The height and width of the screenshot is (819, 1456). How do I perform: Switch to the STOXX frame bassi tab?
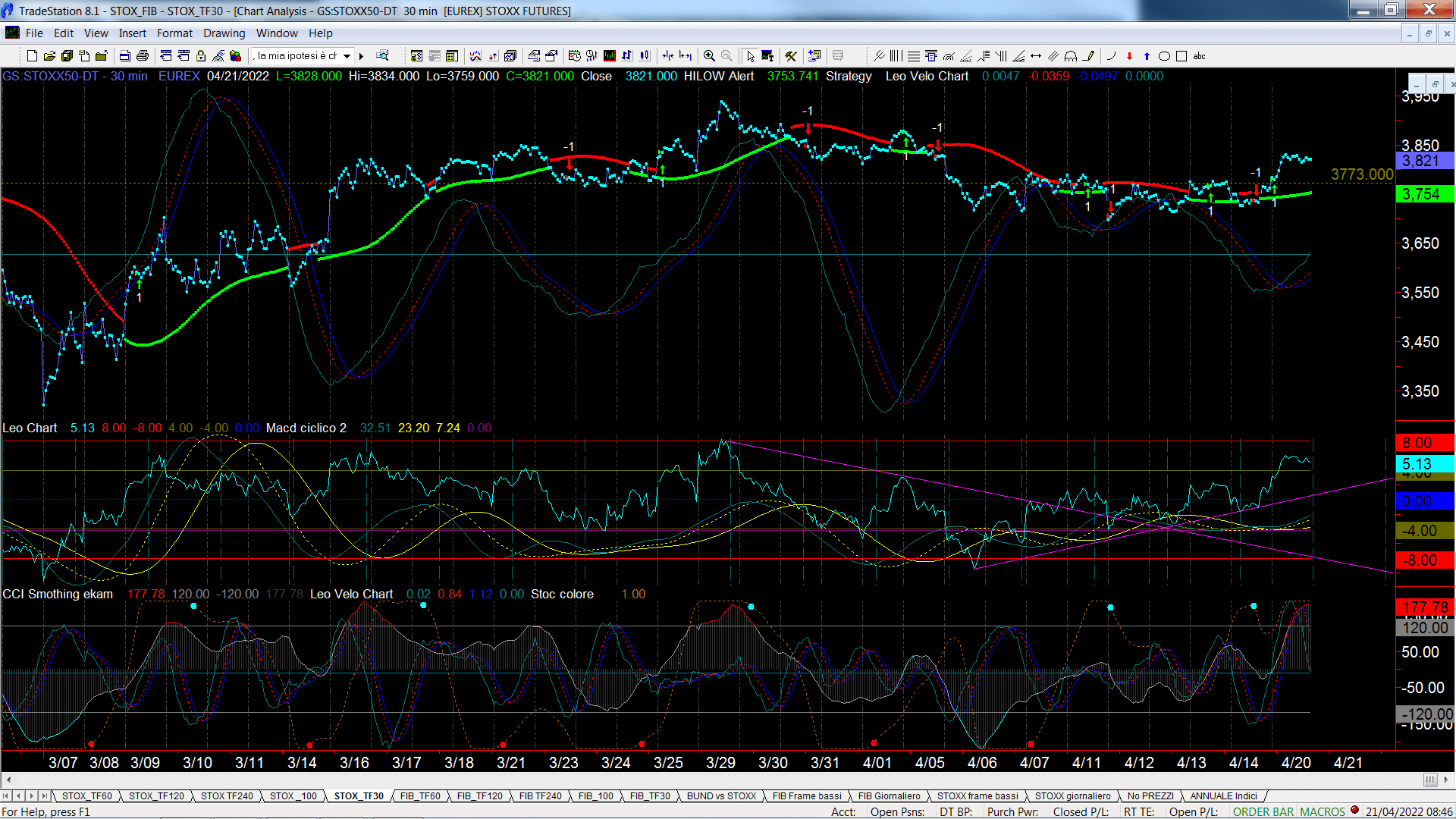pos(977,796)
